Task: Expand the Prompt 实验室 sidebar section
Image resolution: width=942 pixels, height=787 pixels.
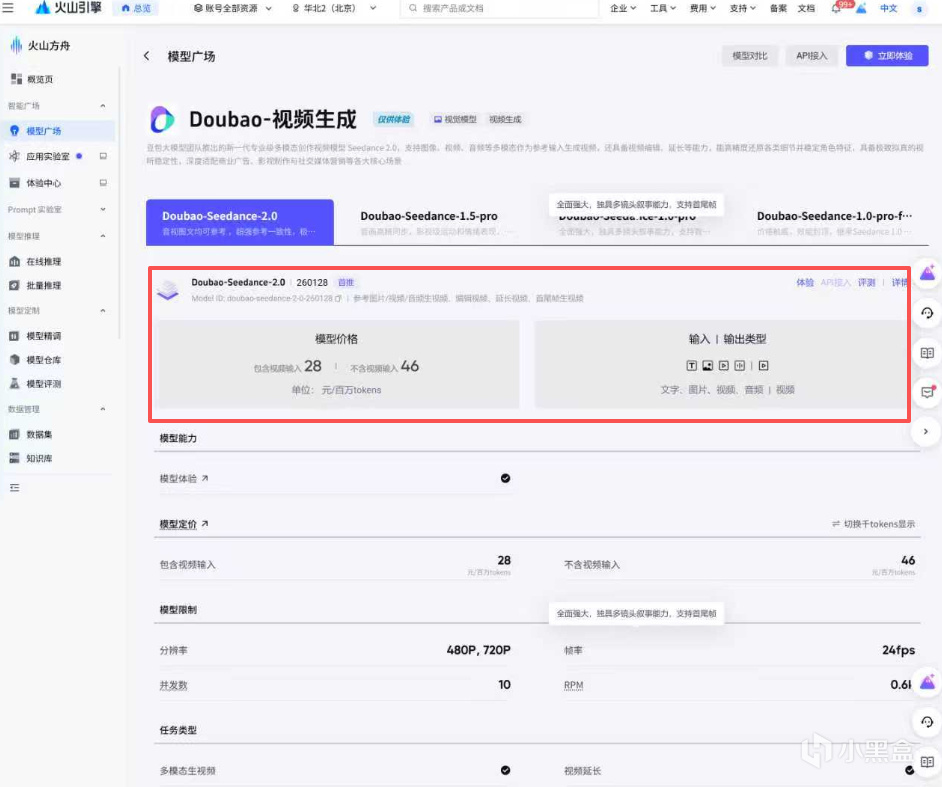Action: [x=103, y=210]
